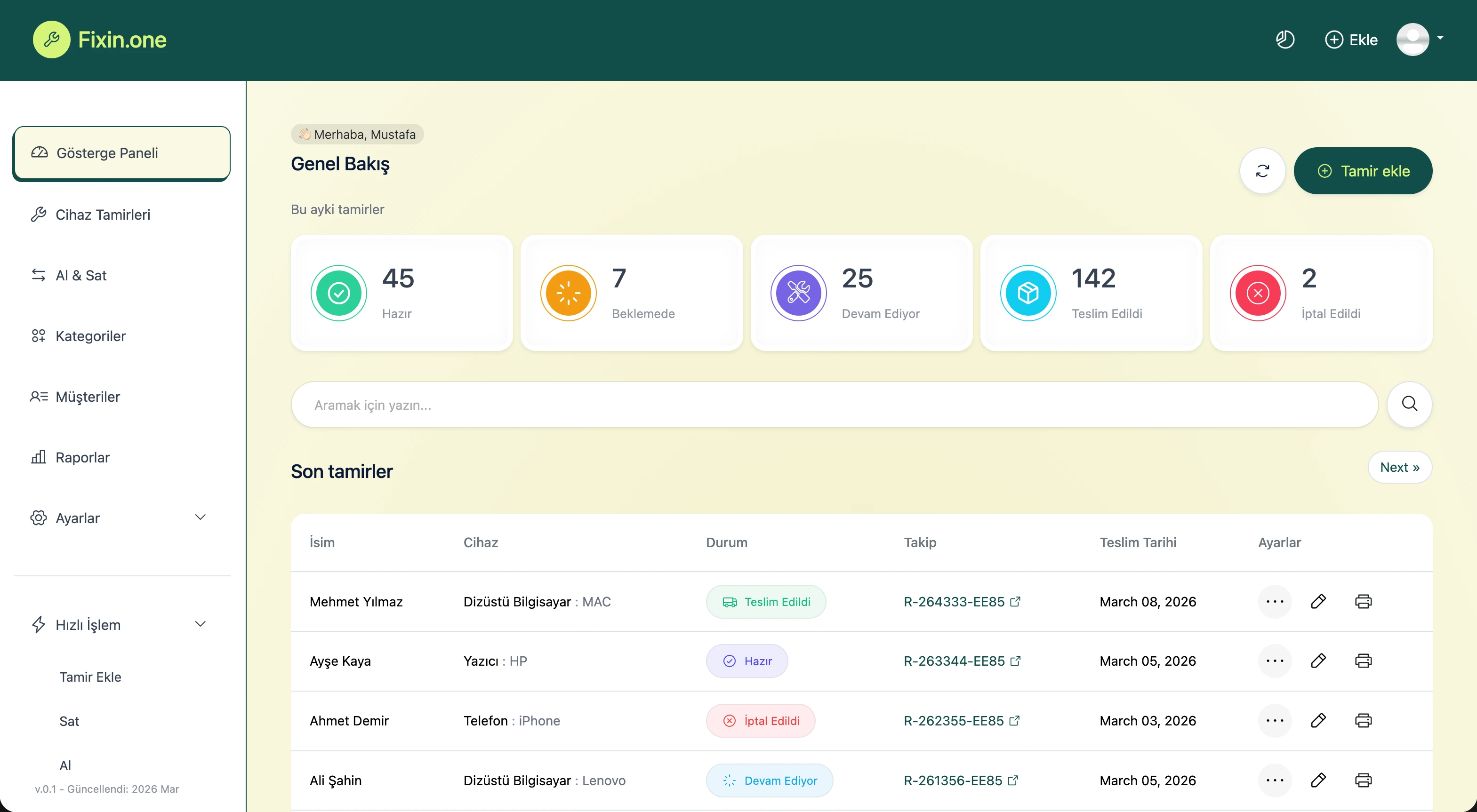
Task: Collapse the Hızlı İşlem section
Action: (200, 624)
